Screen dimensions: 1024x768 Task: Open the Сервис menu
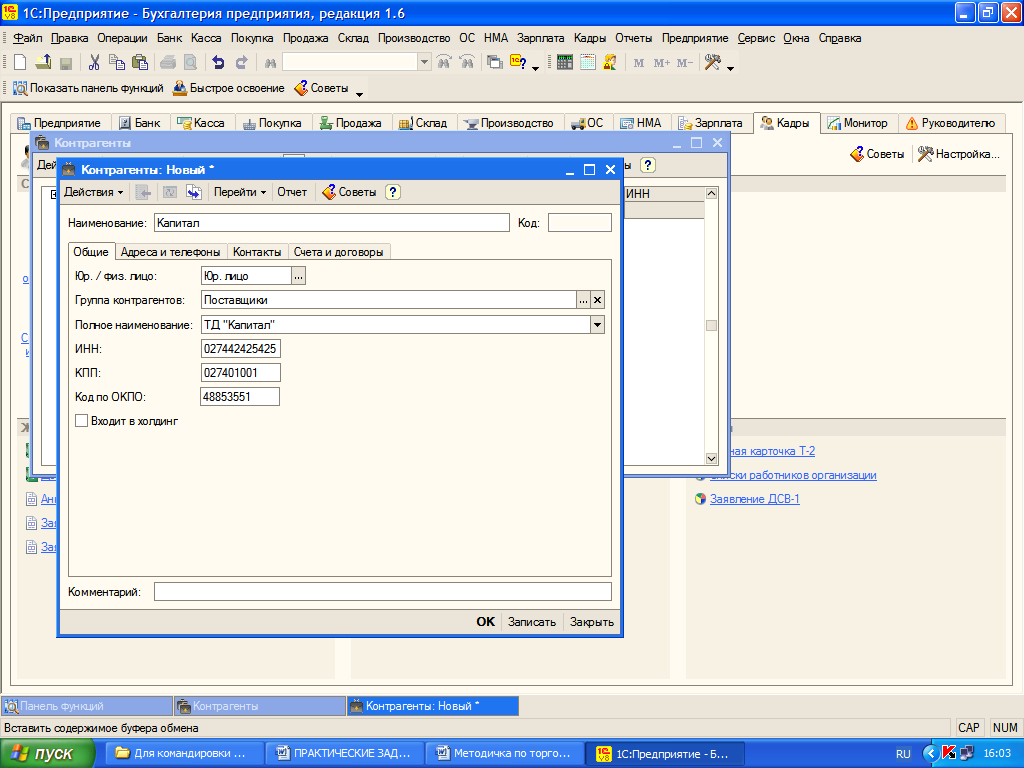pyautogui.click(x=756, y=38)
